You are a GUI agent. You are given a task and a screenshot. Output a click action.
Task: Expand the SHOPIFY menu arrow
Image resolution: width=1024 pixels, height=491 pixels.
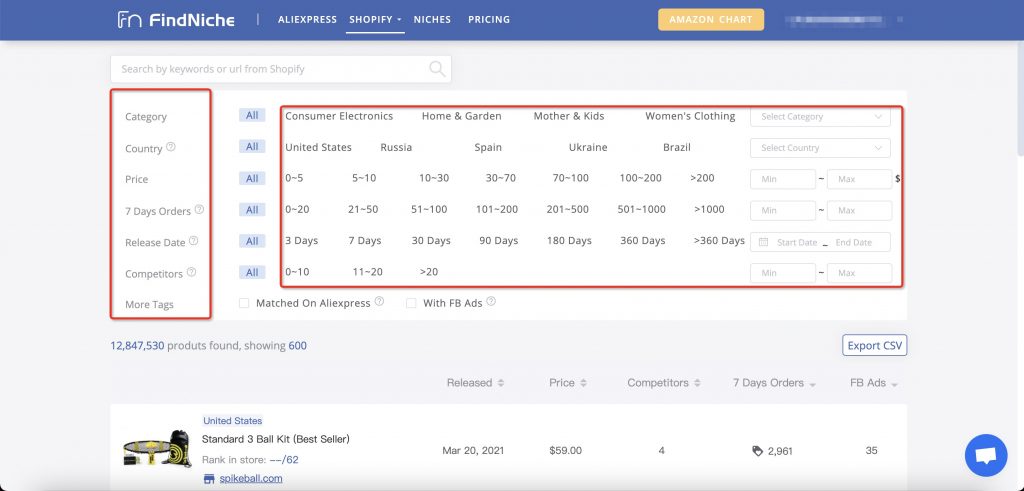(x=399, y=20)
